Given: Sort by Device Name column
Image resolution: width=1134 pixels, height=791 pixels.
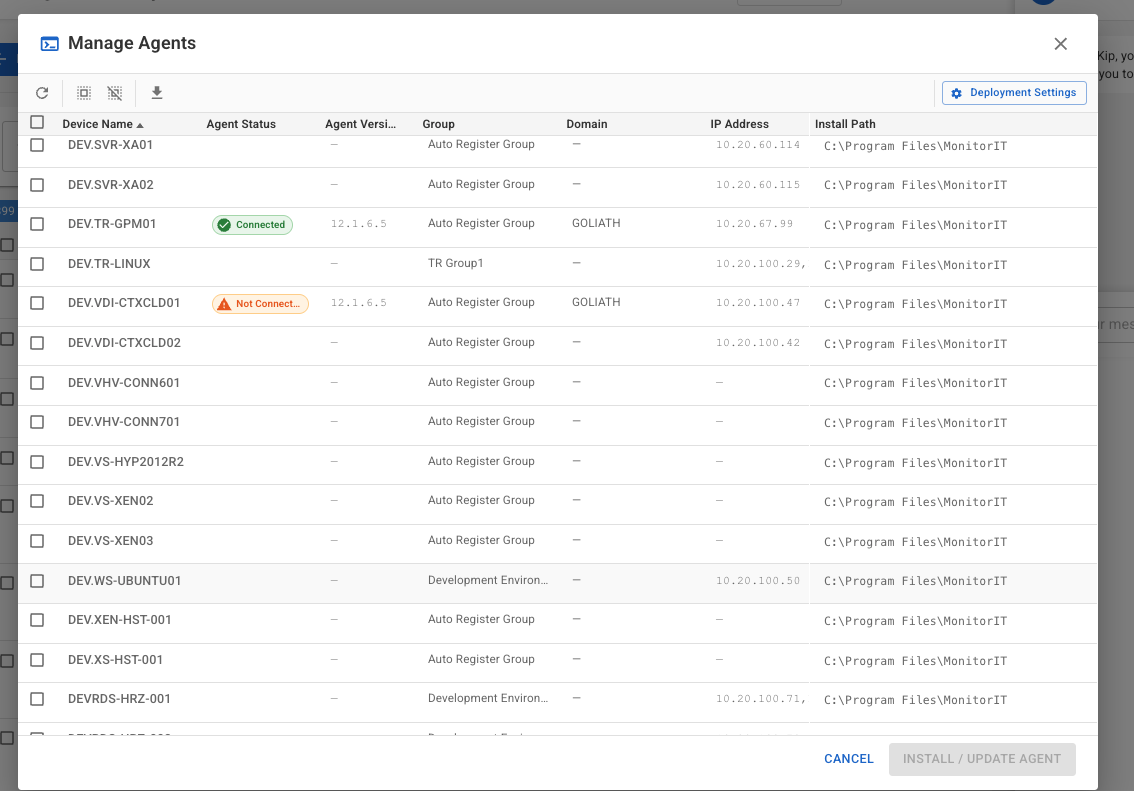Looking at the screenshot, I should click(x=97, y=124).
